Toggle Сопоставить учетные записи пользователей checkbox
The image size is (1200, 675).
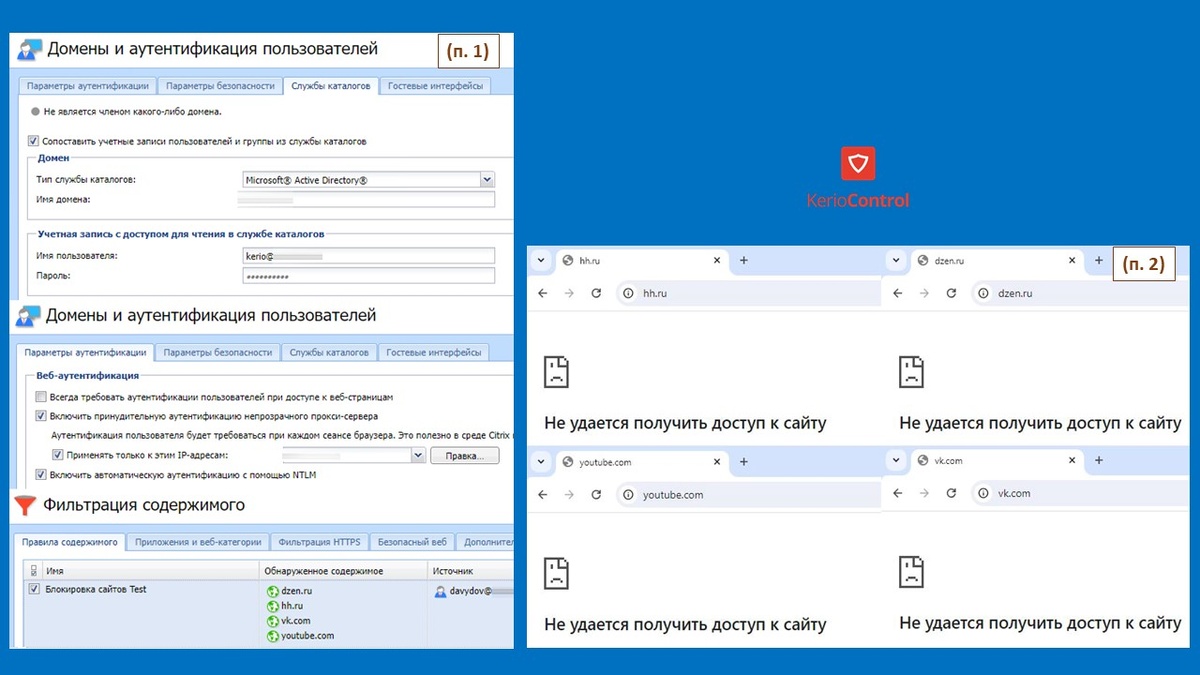point(34,142)
